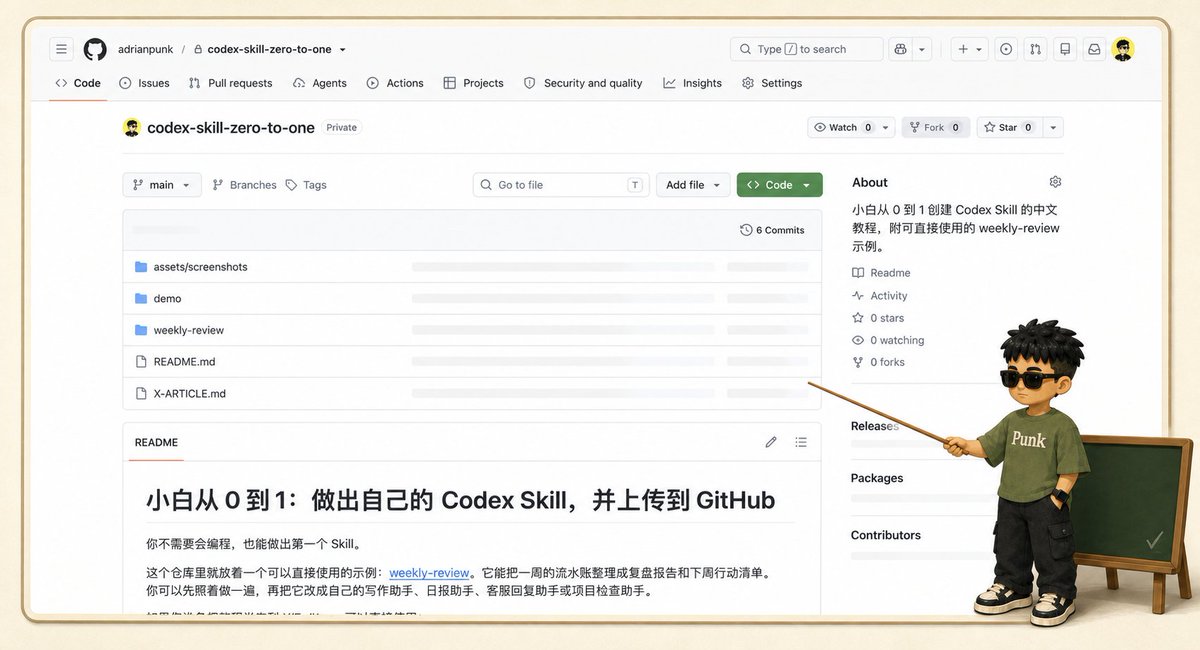This screenshot has width=1200, height=650.
Task: Open the Insights tab
Action: (692, 83)
